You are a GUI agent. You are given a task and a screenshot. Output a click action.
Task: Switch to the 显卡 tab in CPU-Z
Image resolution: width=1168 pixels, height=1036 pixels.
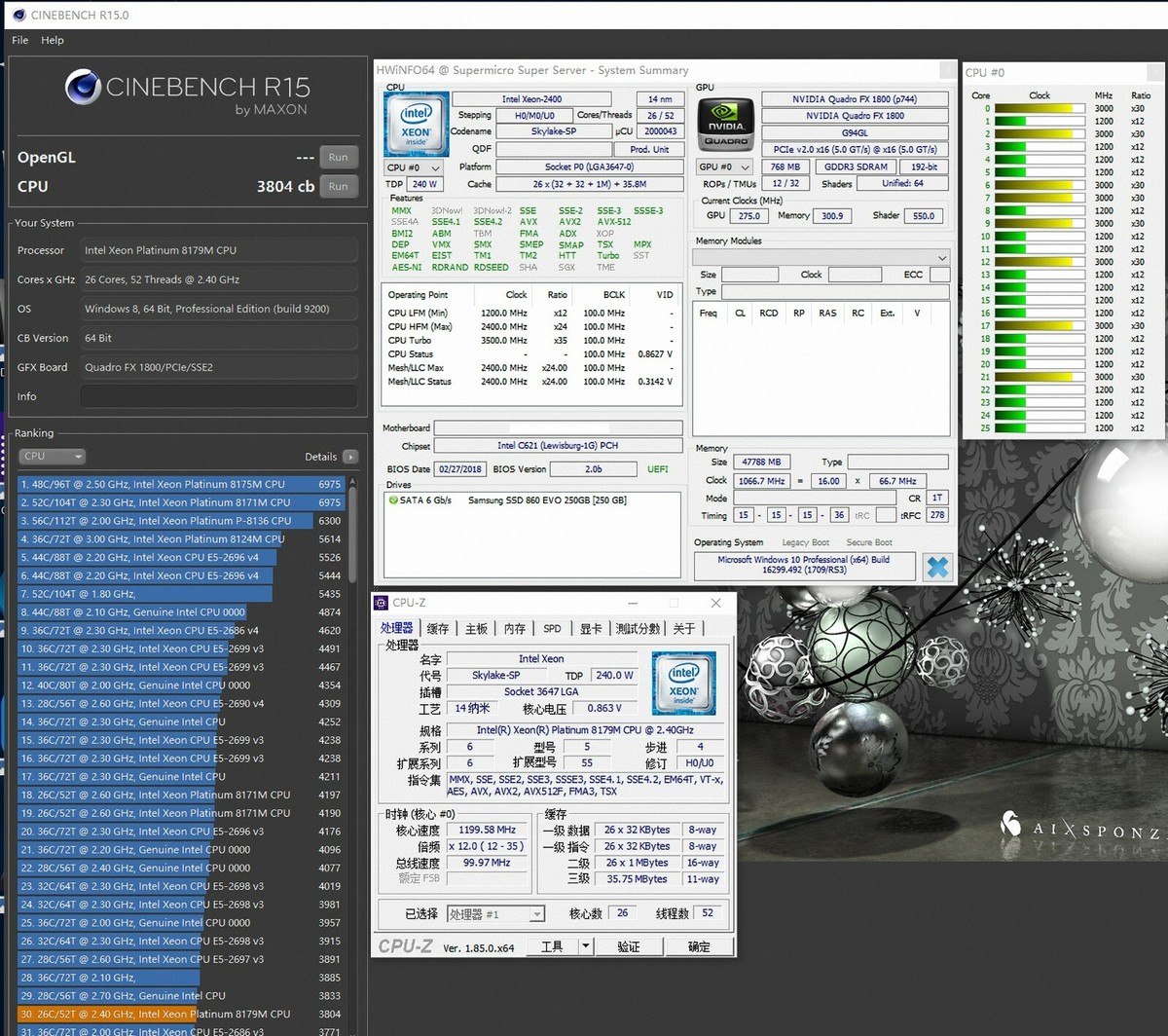point(591,629)
